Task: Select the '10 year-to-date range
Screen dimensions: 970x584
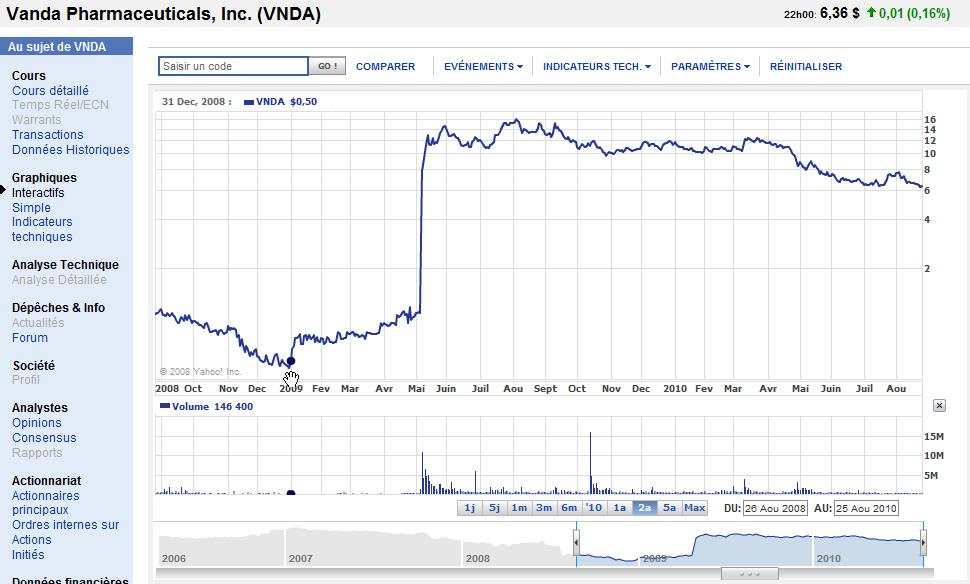Action: pyautogui.click(x=594, y=508)
